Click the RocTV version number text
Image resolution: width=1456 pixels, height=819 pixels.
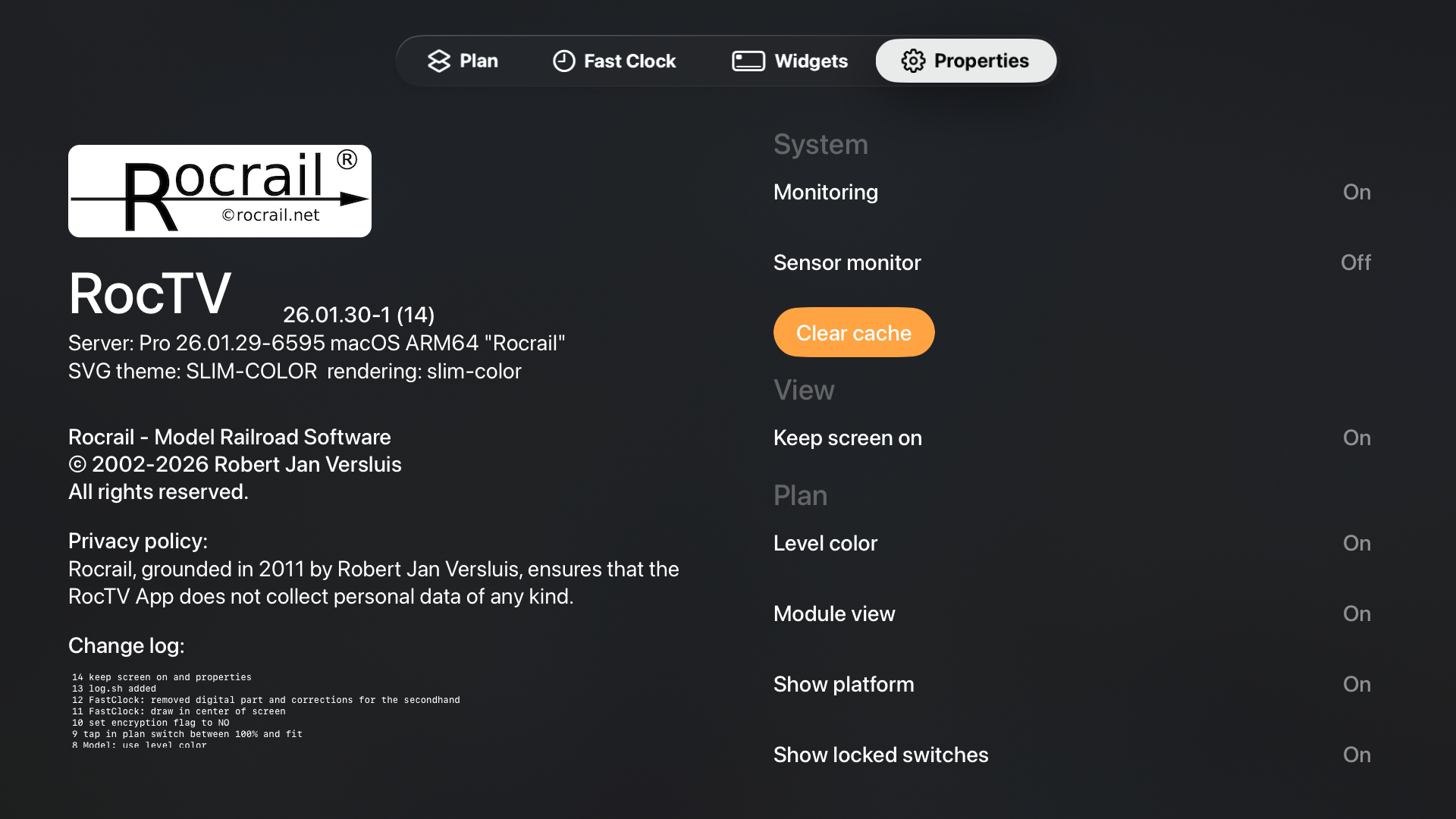[359, 315]
